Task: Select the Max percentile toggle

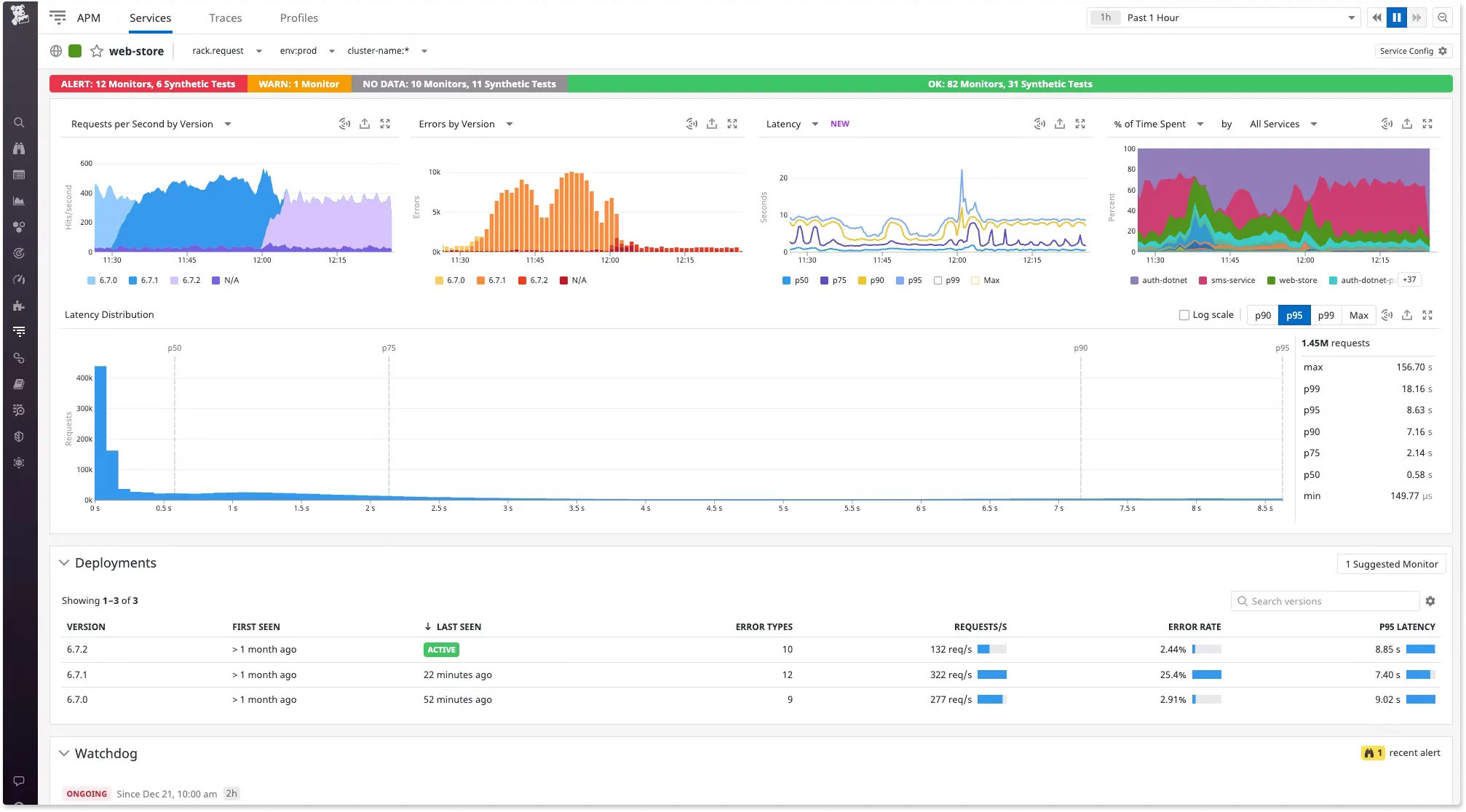Action: (1358, 315)
